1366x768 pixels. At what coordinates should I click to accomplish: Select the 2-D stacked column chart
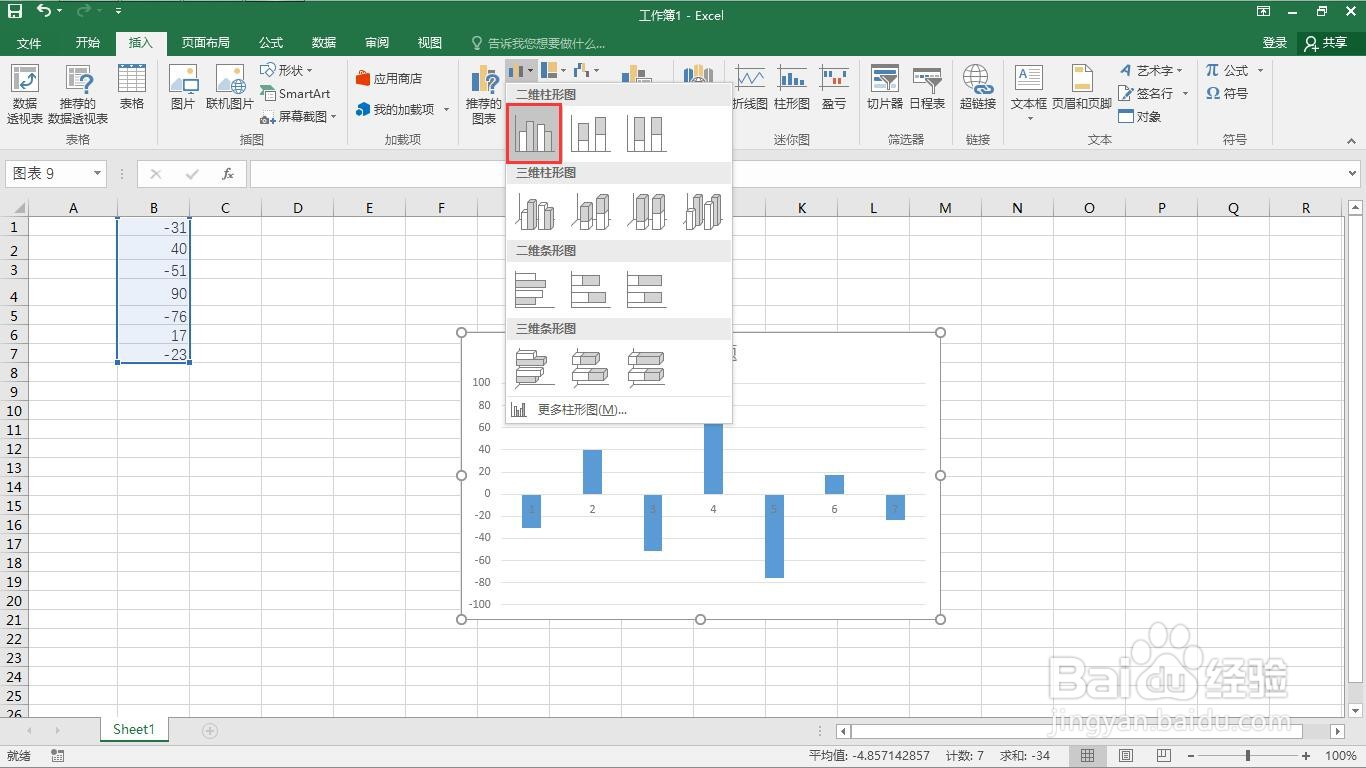point(590,133)
